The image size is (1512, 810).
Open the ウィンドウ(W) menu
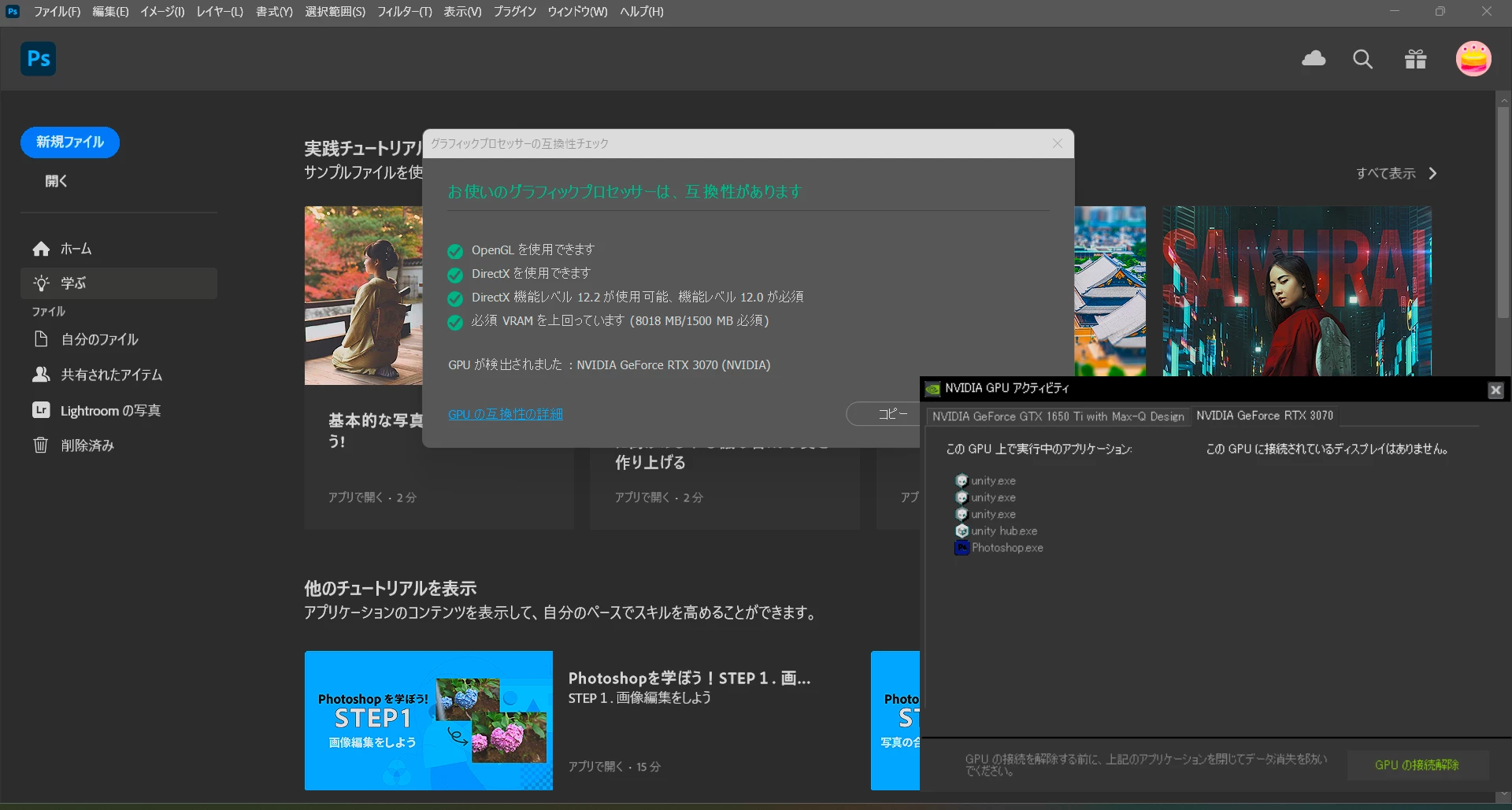coord(577,12)
